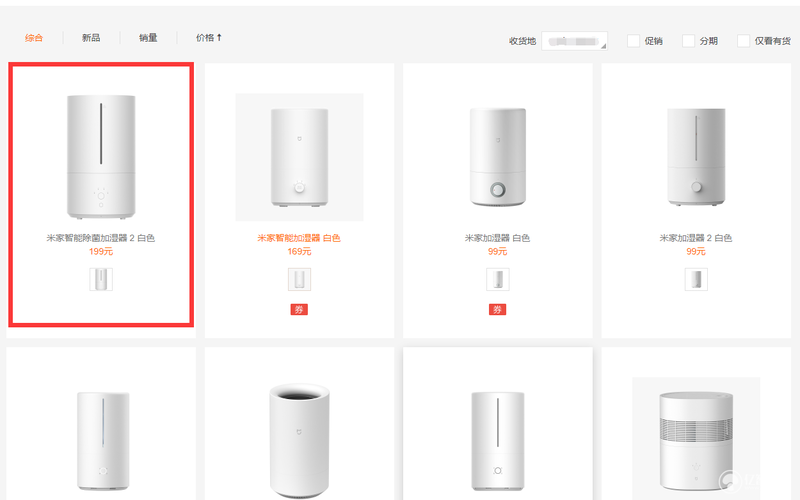This screenshot has height=500, width=800.
Task: Open the open-top cylindrical humidifier product
Action: pos(299,441)
